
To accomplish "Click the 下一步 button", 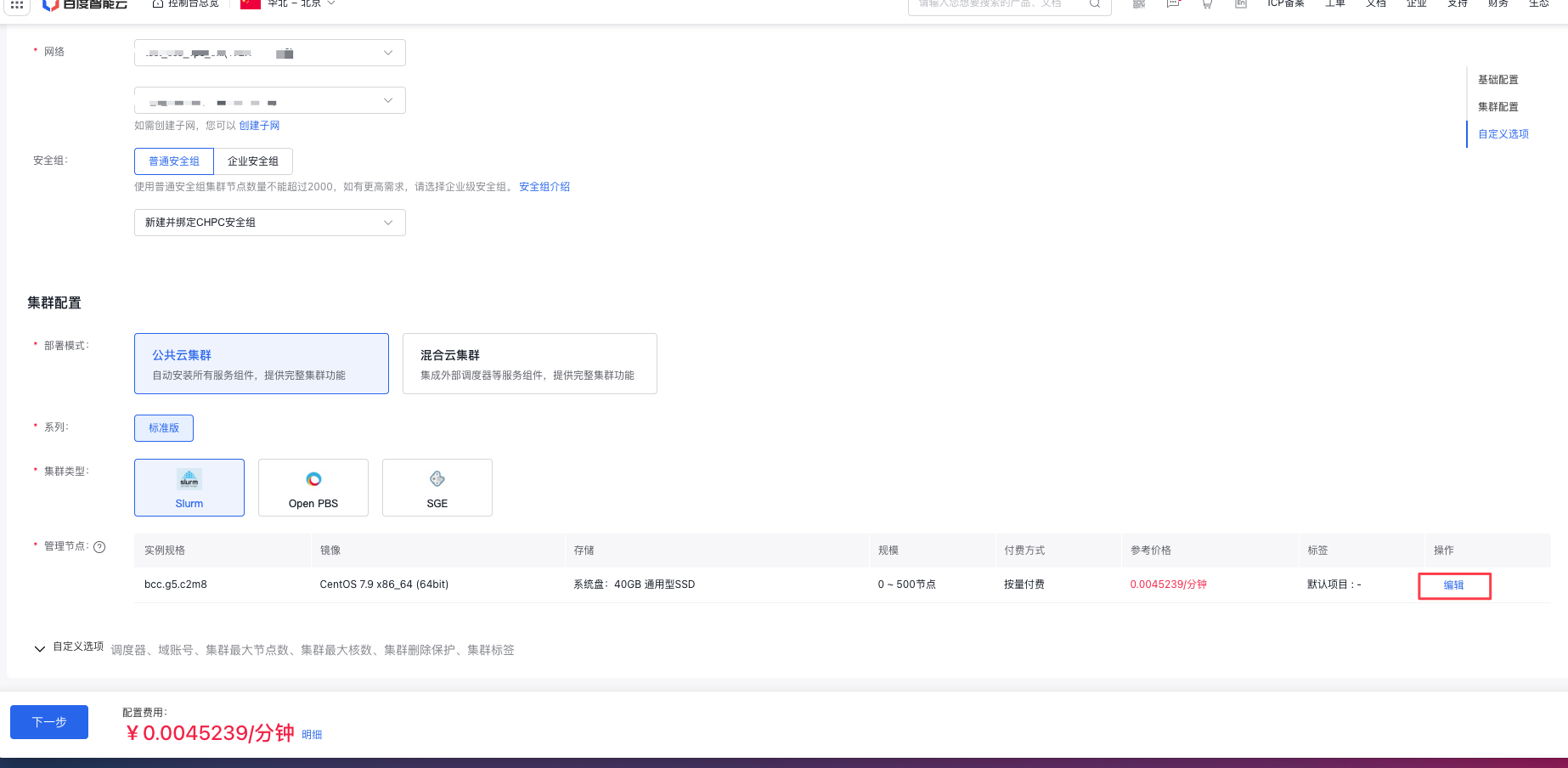I will click(49, 722).
